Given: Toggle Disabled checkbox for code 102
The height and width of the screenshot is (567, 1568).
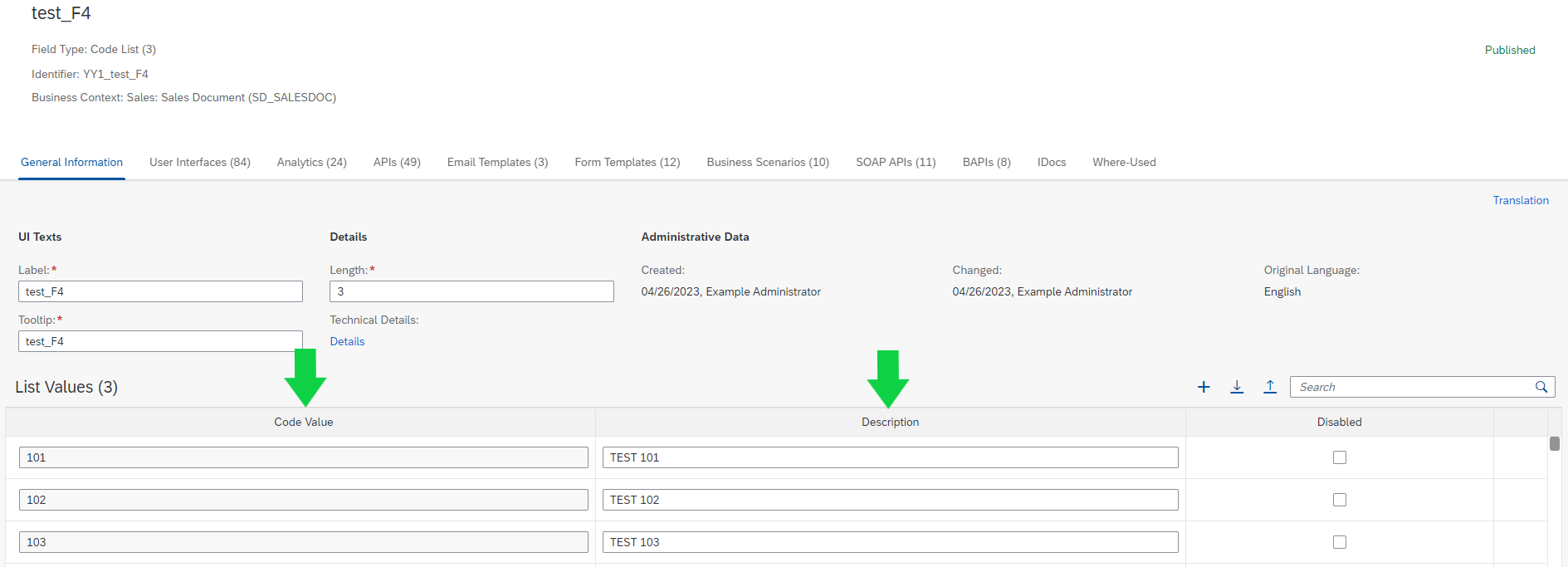Looking at the screenshot, I should (x=1340, y=500).
